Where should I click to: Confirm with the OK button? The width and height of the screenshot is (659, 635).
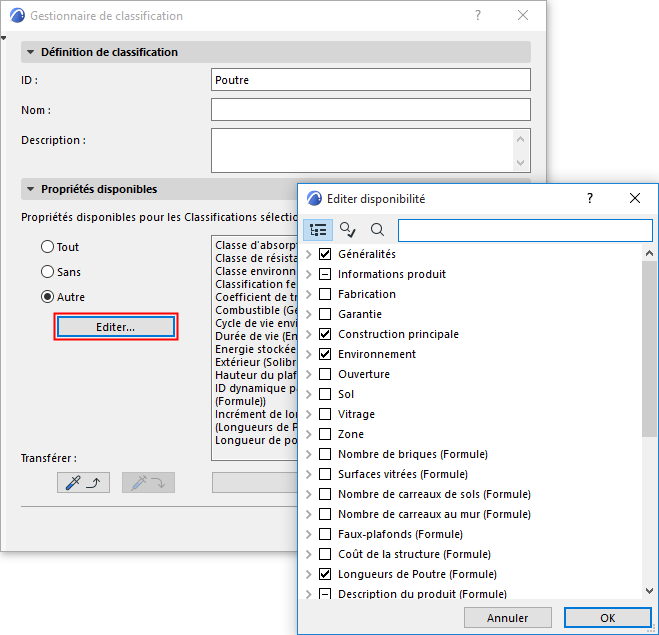(x=608, y=618)
